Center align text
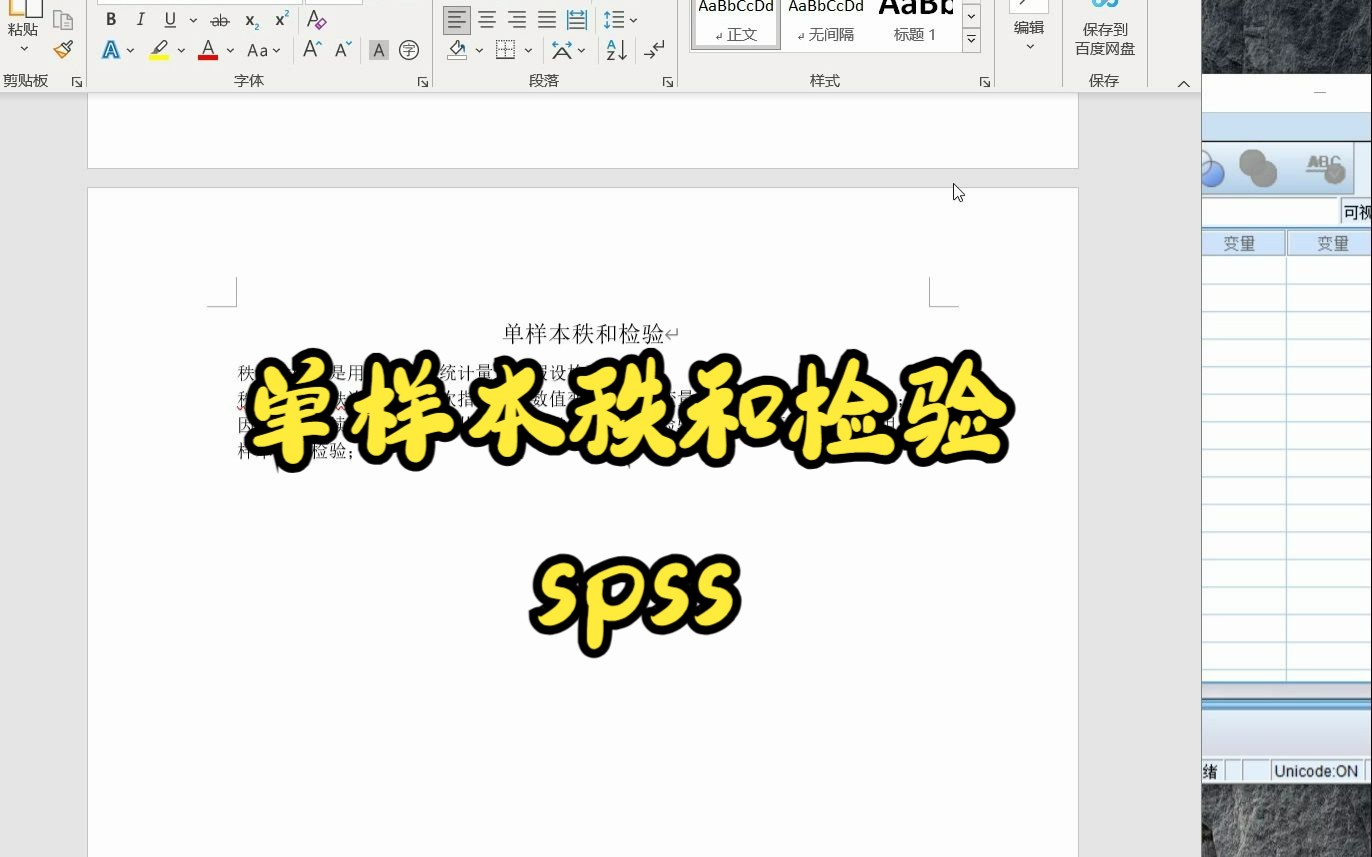 [487, 20]
